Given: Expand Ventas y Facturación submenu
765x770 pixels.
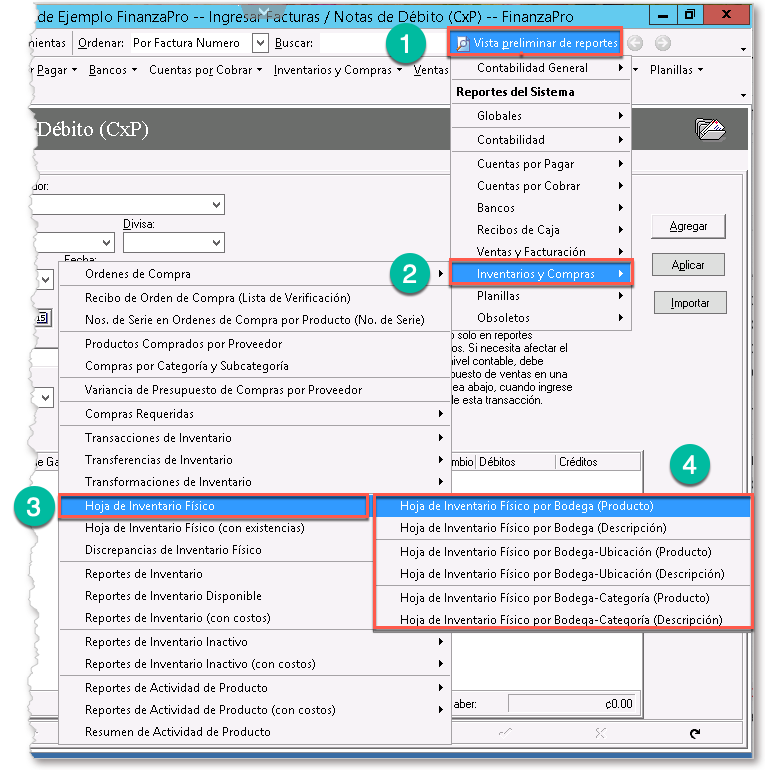Looking at the screenshot, I should (541, 252).
